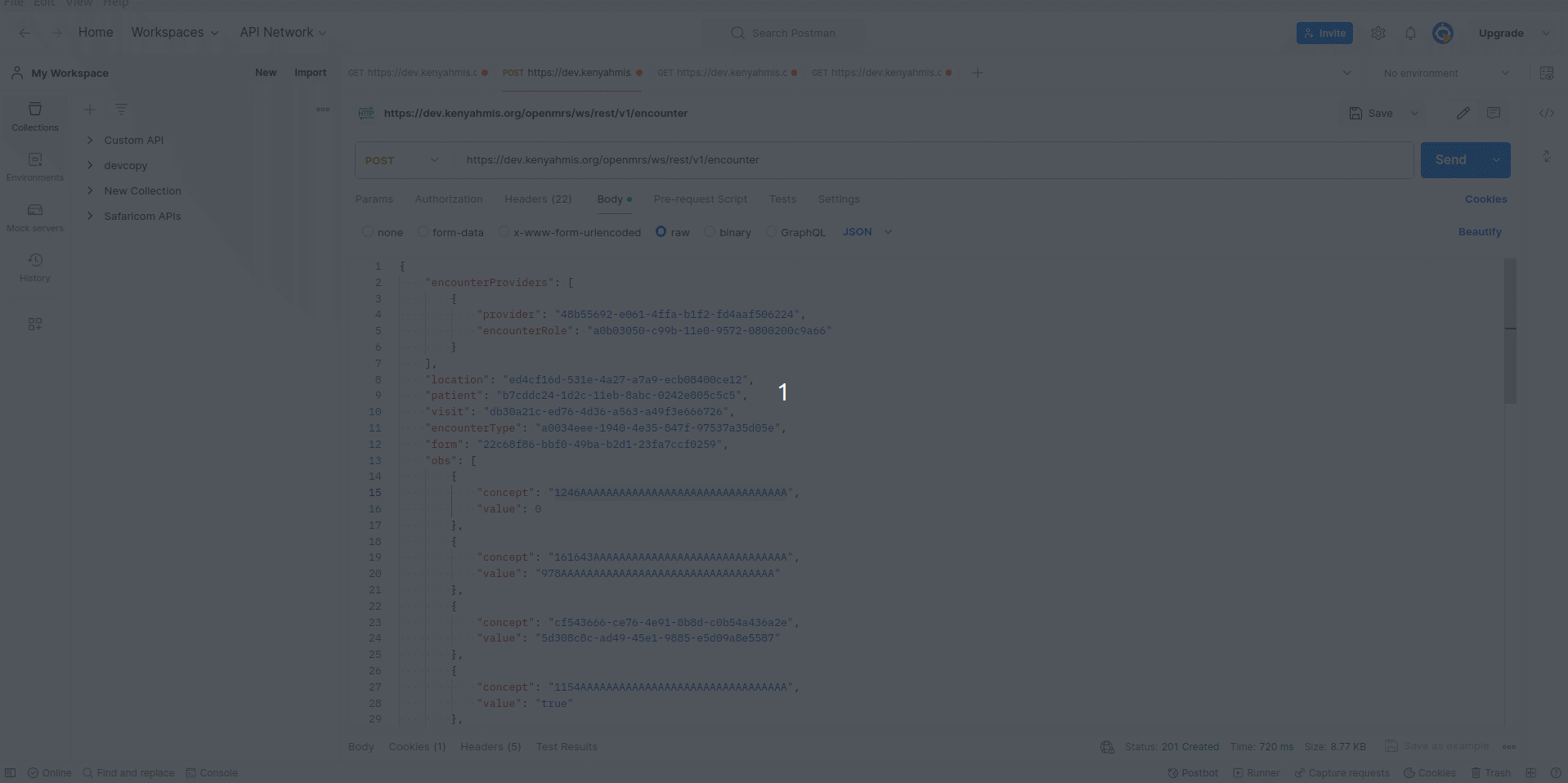Open Environments in the sidebar
The height and width of the screenshot is (783, 1568).
click(x=35, y=167)
